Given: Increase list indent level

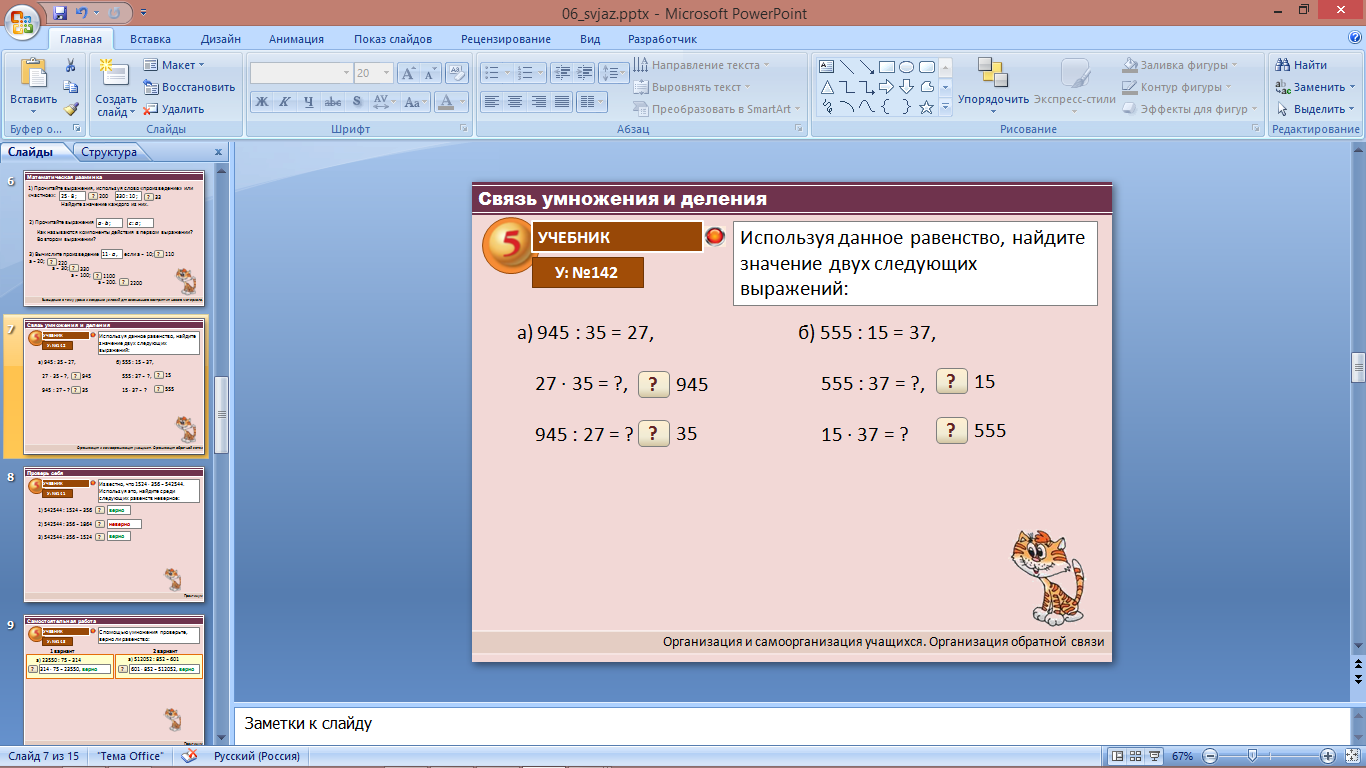Looking at the screenshot, I should pyautogui.click(x=583, y=73).
